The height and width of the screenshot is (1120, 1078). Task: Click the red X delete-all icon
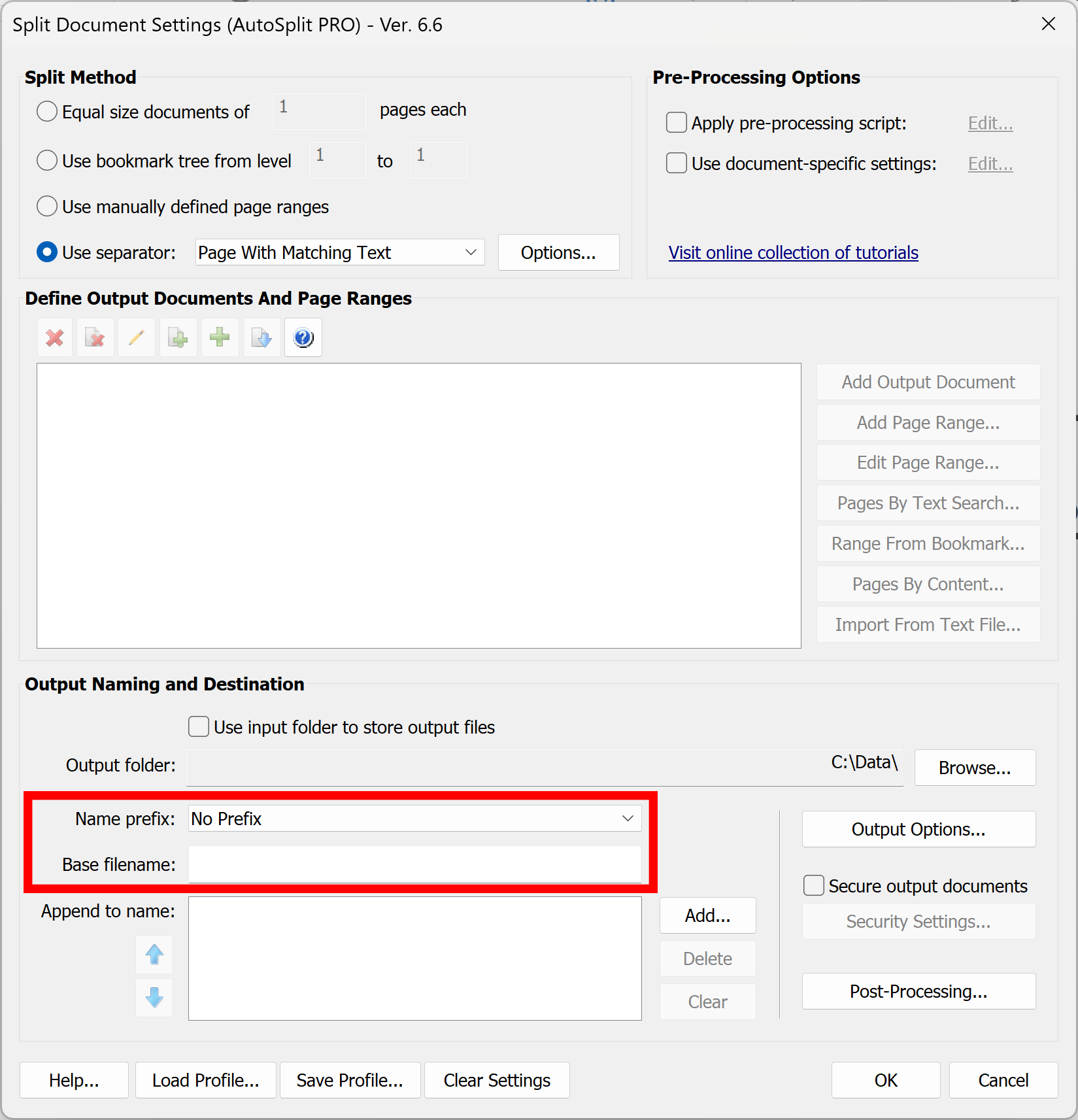click(x=54, y=337)
